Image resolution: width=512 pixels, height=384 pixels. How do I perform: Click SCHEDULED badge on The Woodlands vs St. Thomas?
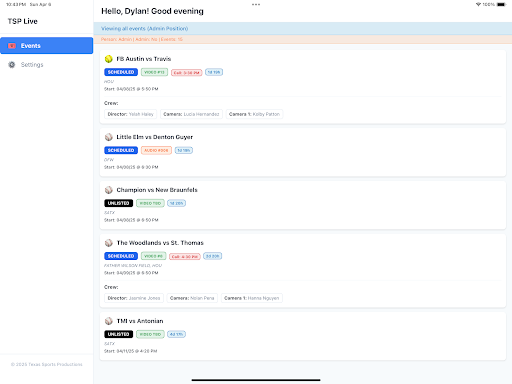click(x=121, y=256)
